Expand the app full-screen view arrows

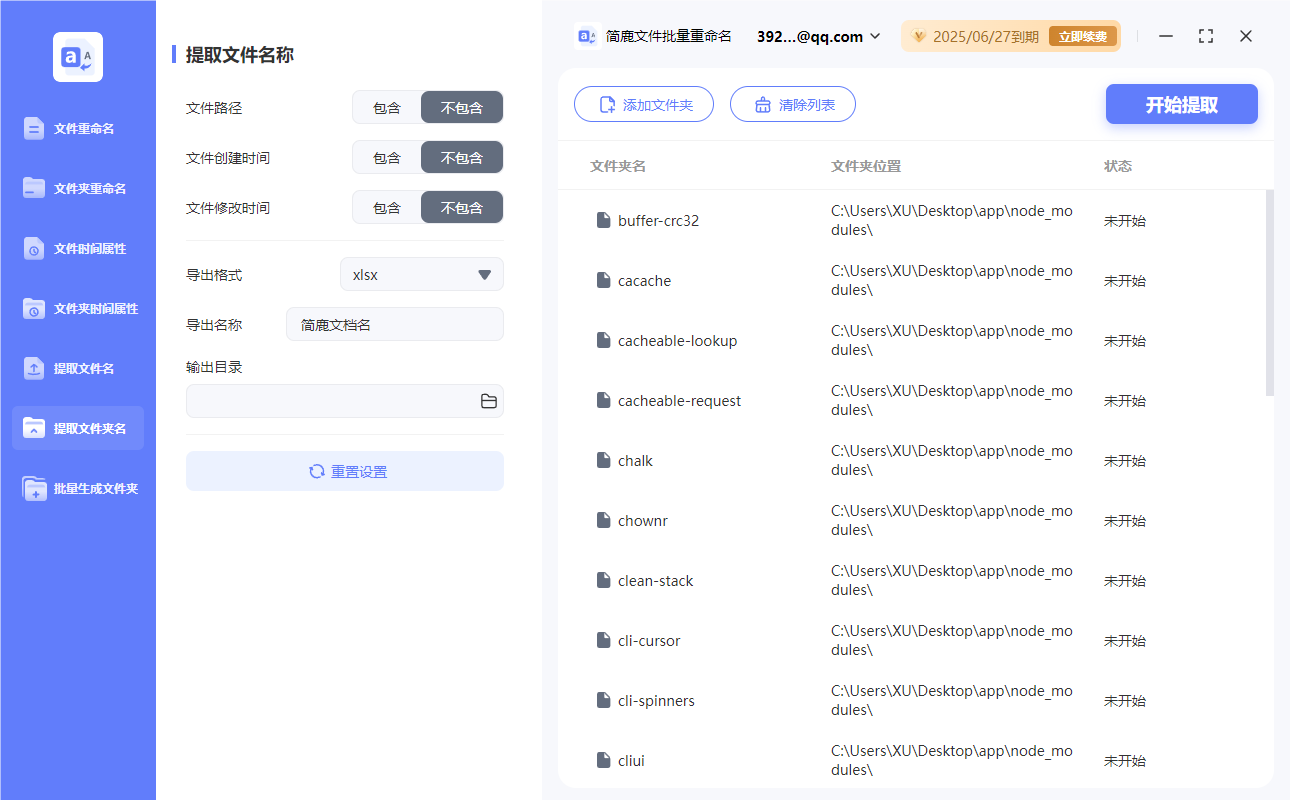coord(1205,36)
